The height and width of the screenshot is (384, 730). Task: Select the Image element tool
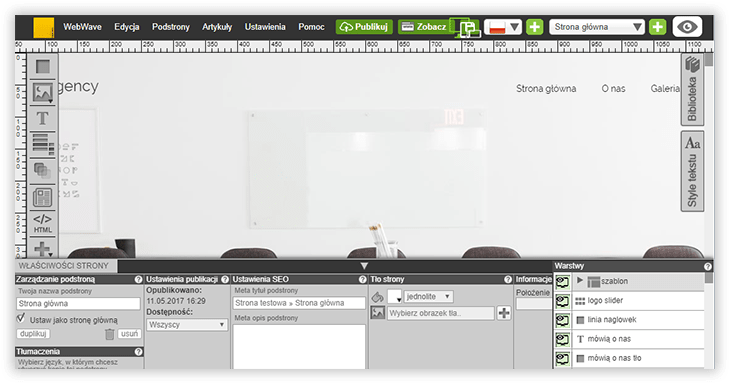point(42,92)
